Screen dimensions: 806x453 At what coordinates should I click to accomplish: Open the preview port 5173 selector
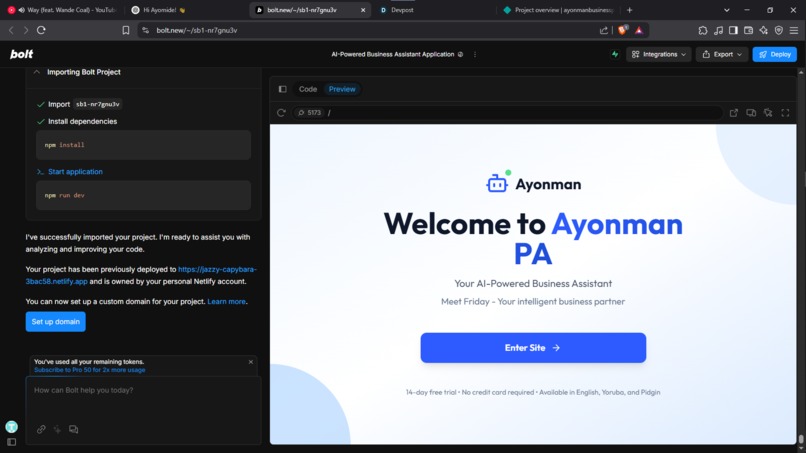point(309,113)
